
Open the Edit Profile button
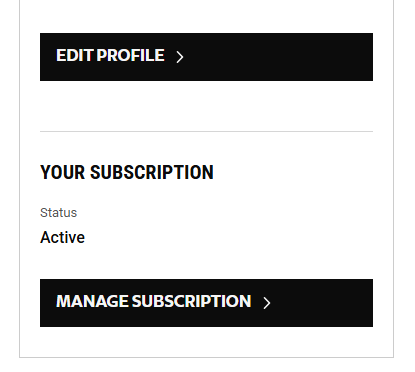tap(206, 57)
